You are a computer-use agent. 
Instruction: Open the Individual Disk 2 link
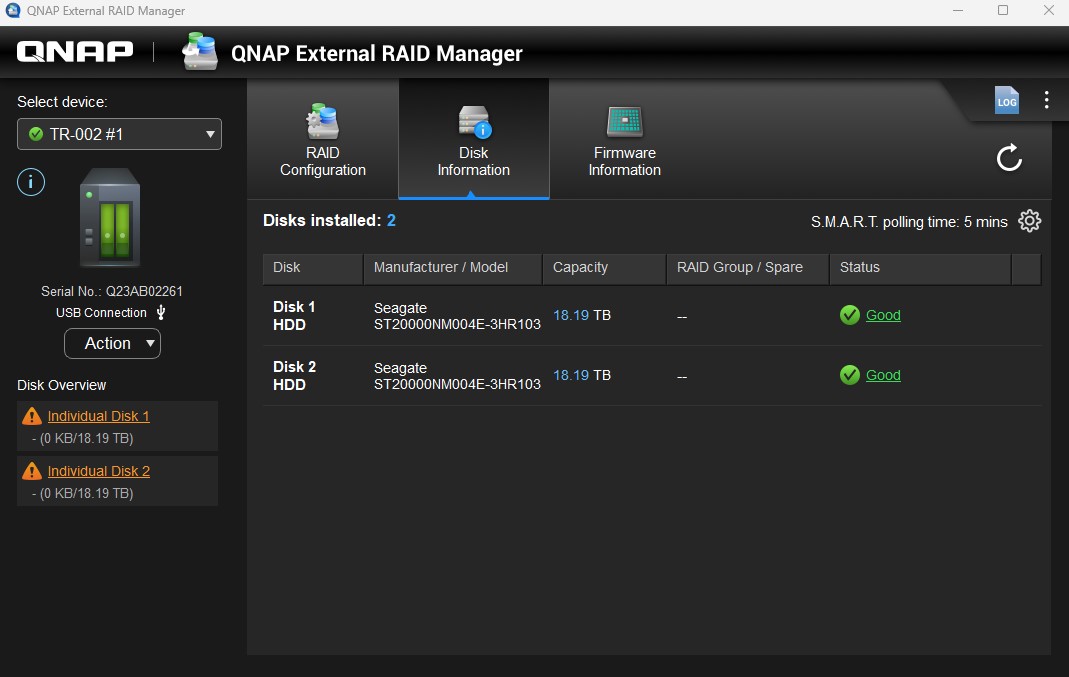pos(98,471)
